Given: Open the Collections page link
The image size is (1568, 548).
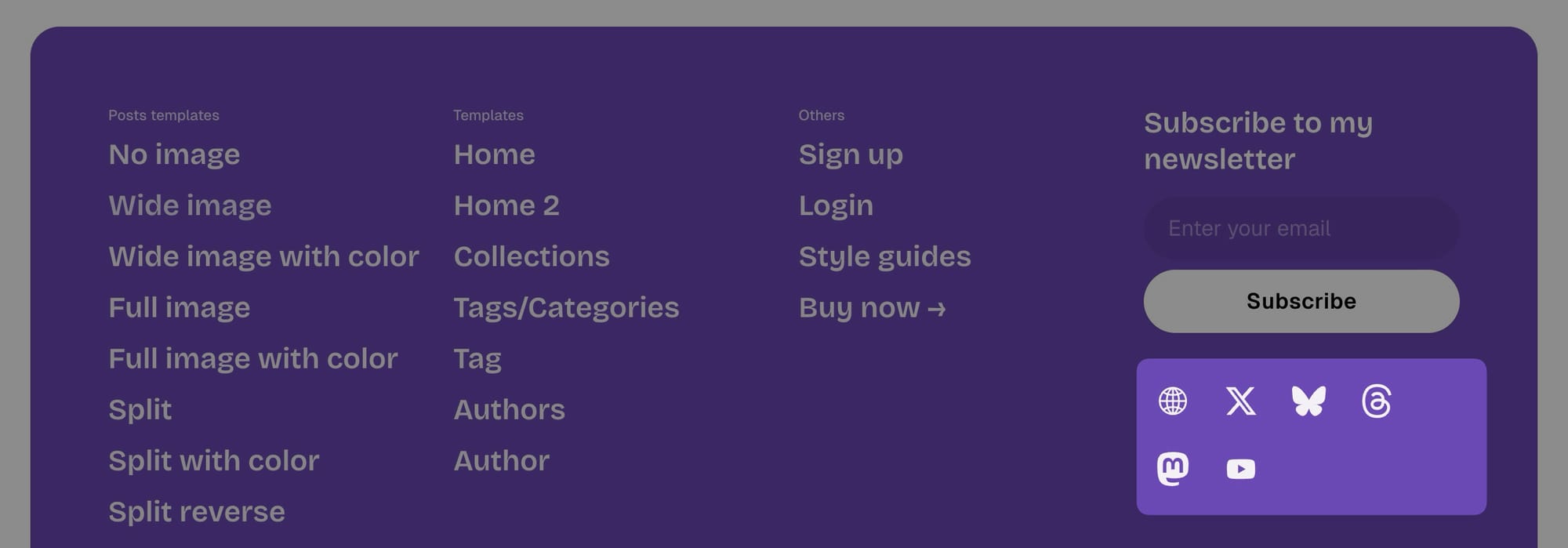Looking at the screenshot, I should click(x=532, y=256).
